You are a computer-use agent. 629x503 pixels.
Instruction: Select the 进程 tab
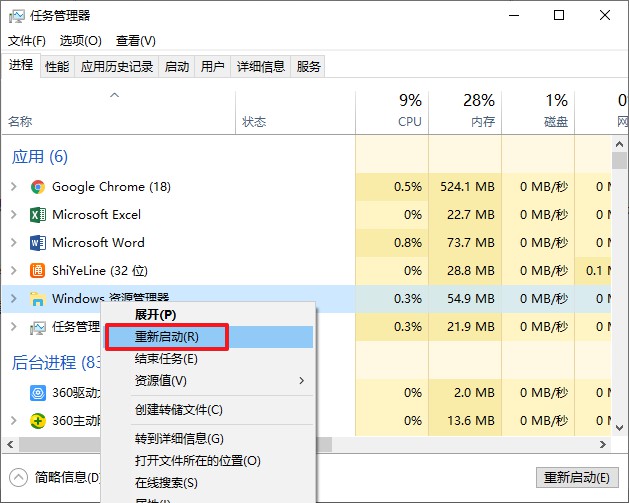(21, 65)
